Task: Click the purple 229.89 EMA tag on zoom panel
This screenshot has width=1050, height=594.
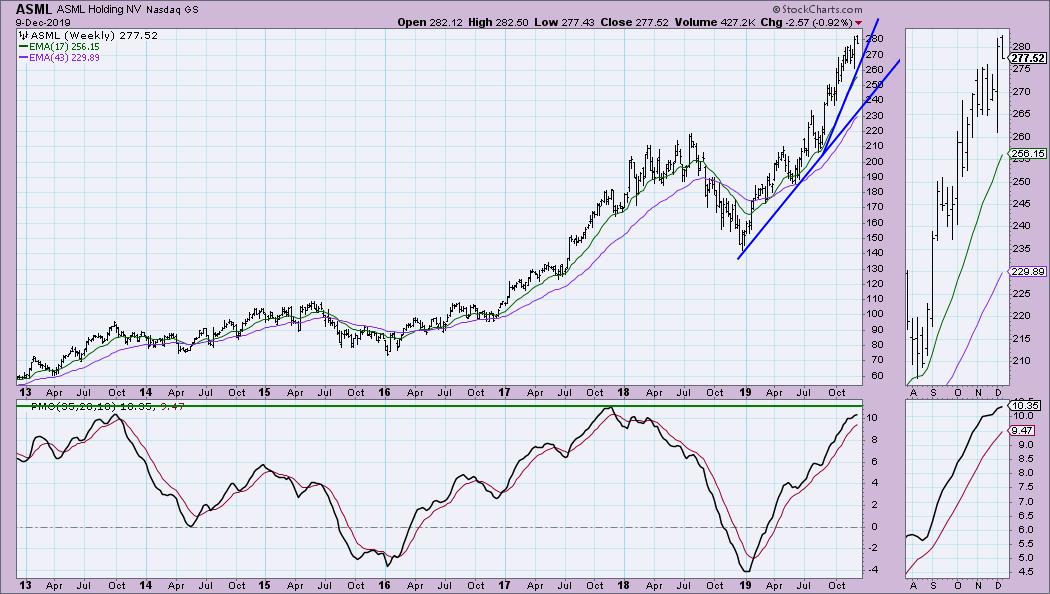Action: coord(1028,271)
